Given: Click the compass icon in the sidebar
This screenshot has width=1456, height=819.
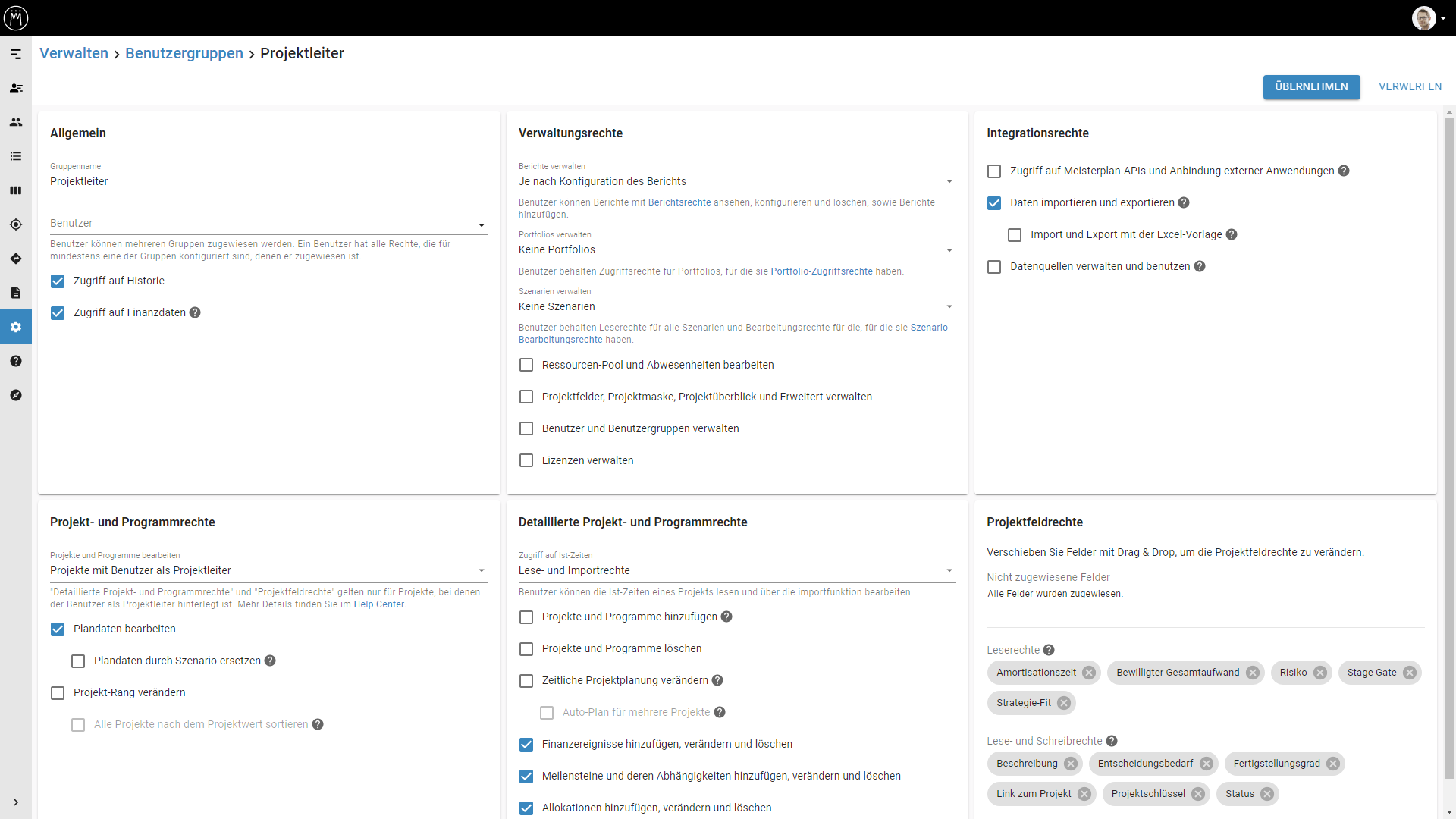Looking at the screenshot, I should [16, 395].
